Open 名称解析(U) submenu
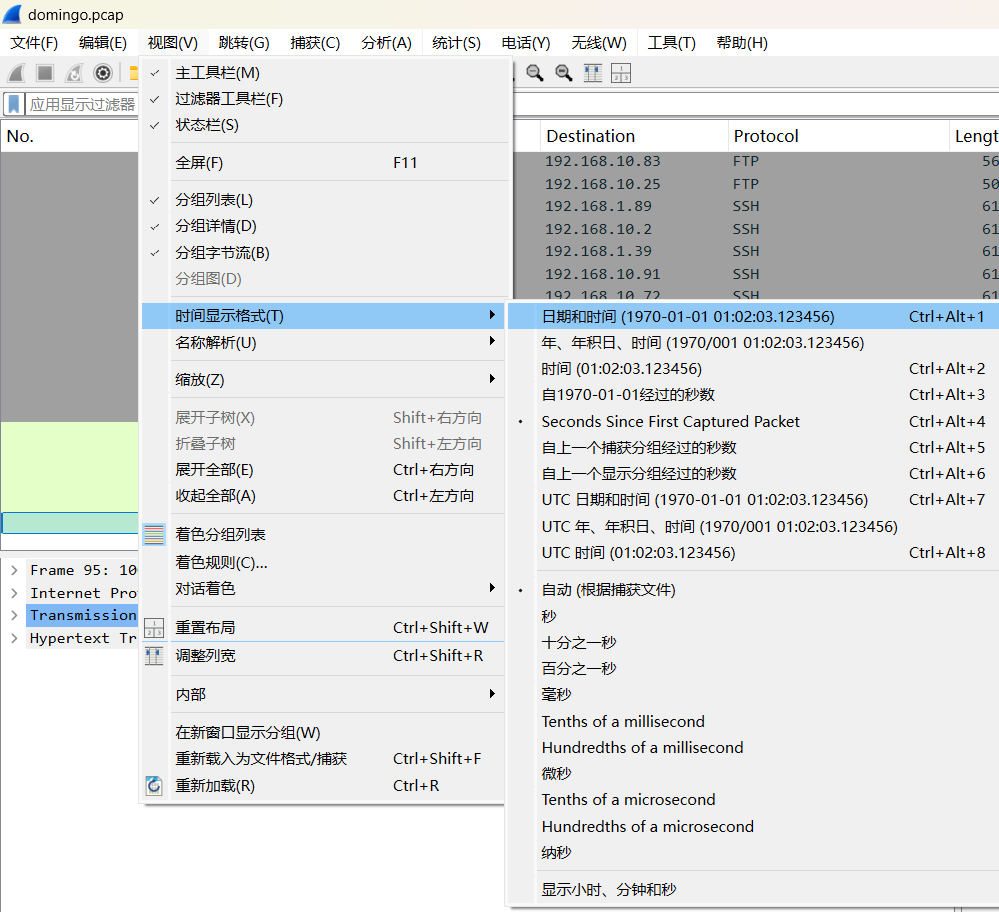The height and width of the screenshot is (912, 999). pyautogui.click(x=324, y=343)
